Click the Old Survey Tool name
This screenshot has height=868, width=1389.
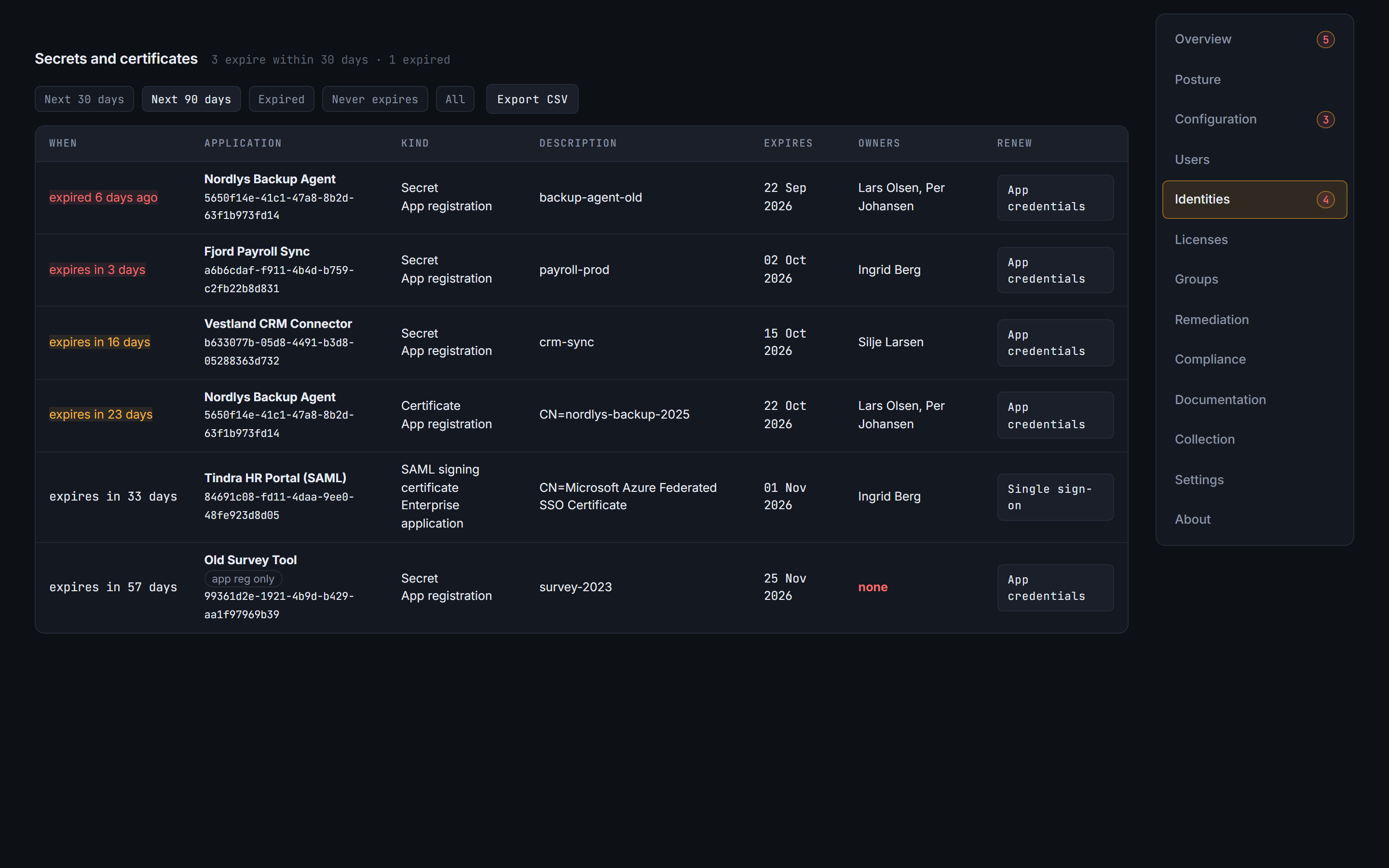tap(250, 560)
